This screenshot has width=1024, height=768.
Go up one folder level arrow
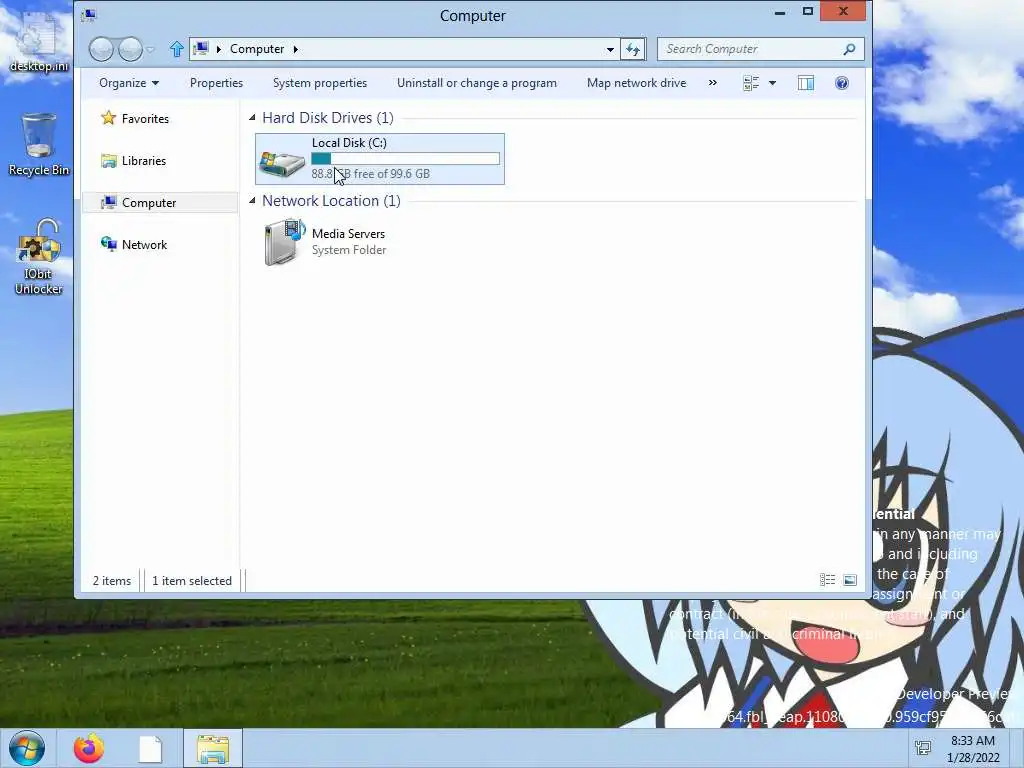[x=176, y=49]
